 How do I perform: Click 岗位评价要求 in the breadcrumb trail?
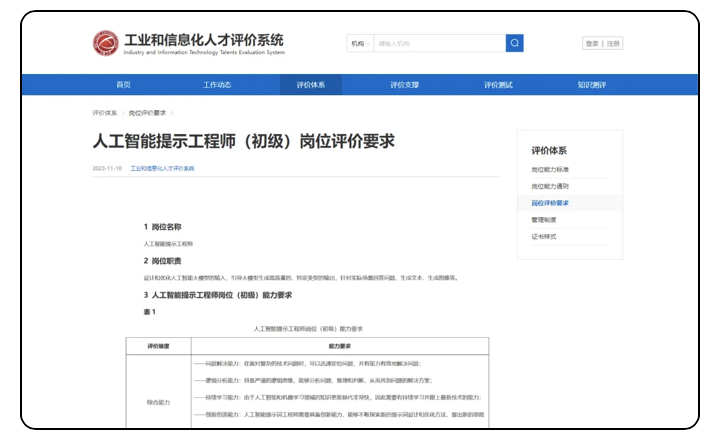[147, 113]
